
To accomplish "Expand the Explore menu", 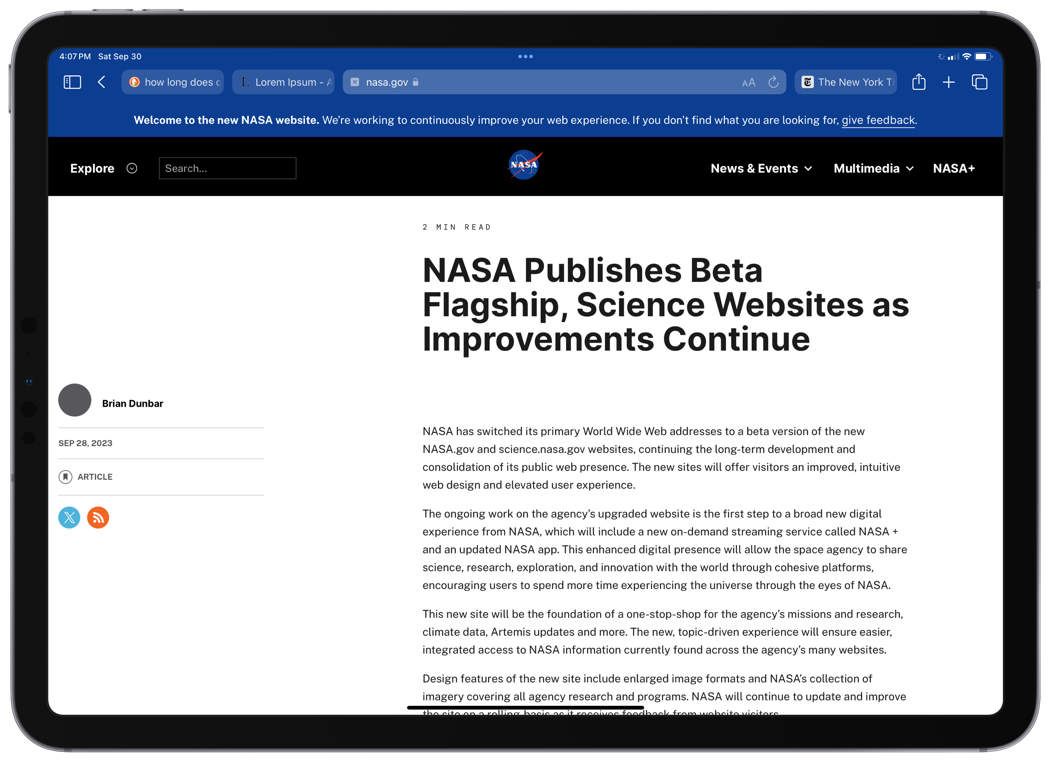I will click(103, 168).
